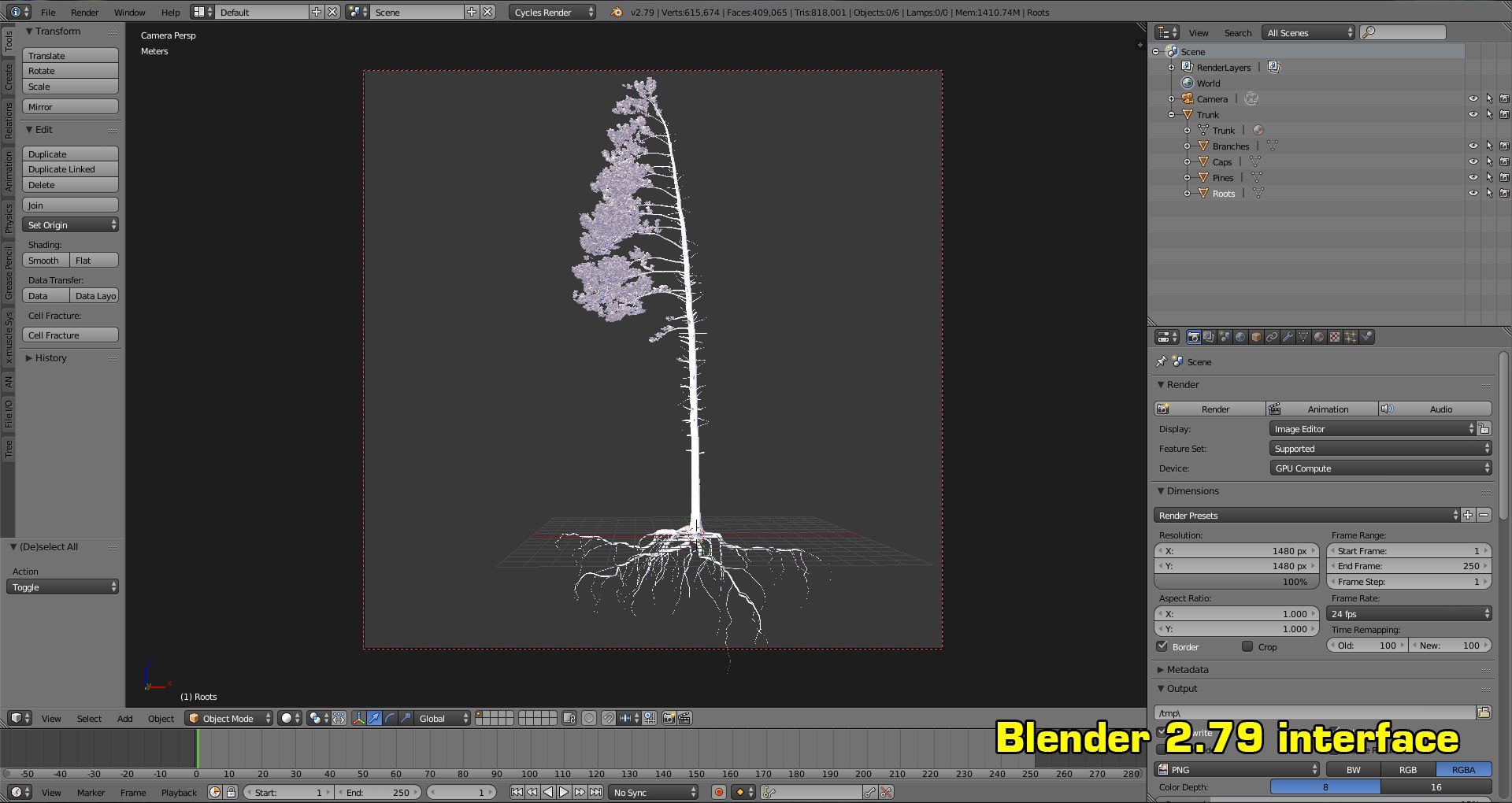Image resolution: width=1512 pixels, height=803 pixels.
Task: Click the pin icon beside Scene
Action: tap(1161, 361)
